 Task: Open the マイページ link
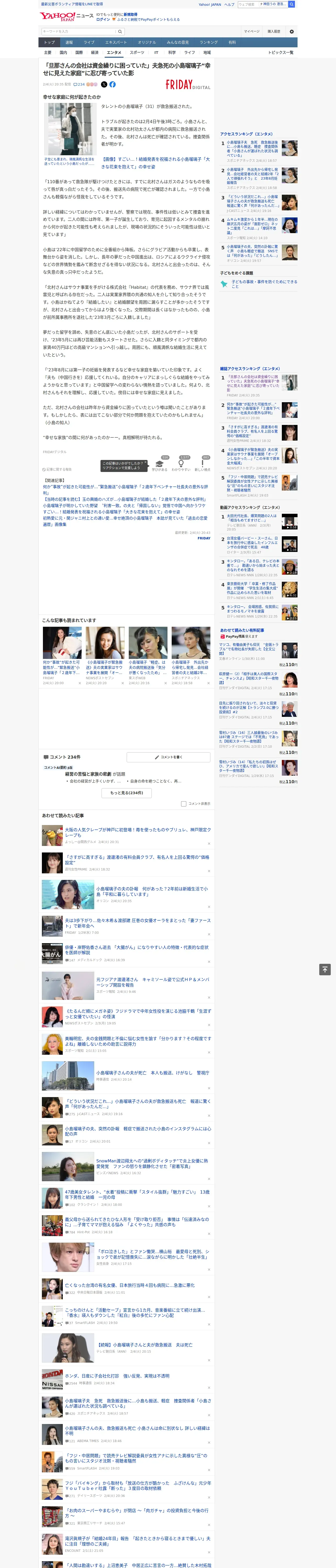click(252, 32)
